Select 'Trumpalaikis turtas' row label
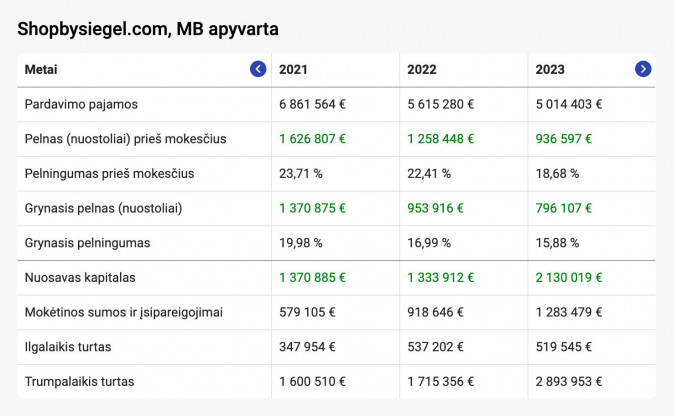This screenshot has height=416, width=678. [80, 382]
